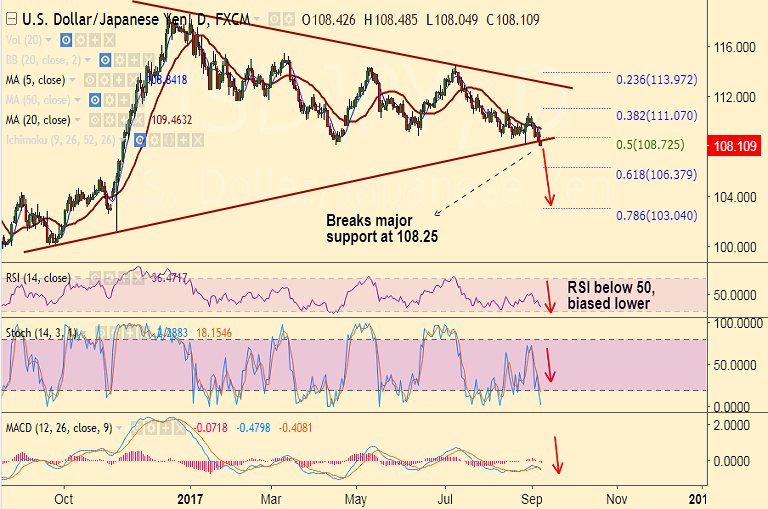Open MA (5, close) dropdown arrow
The image size is (768, 509).
tap(72, 80)
